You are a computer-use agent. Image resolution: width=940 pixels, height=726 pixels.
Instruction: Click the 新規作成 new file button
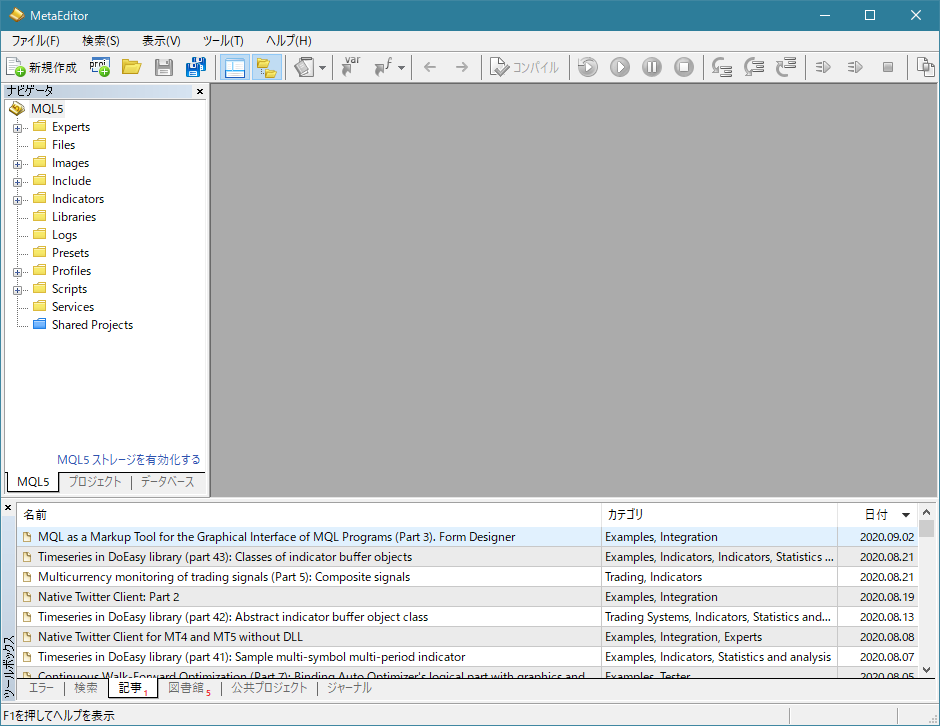tap(42, 67)
